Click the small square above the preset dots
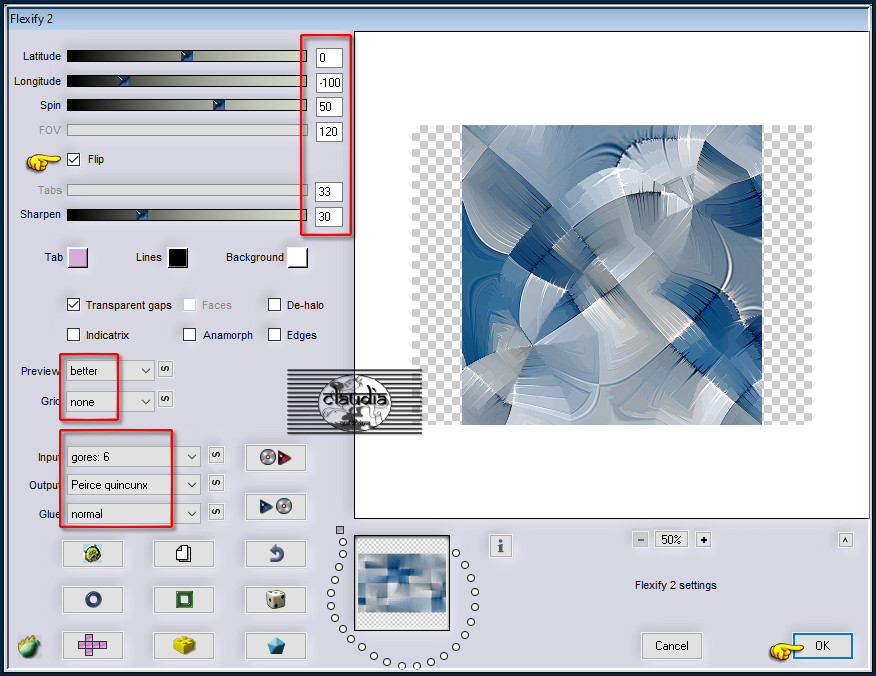The width and height of the screenshot is (876, 676). coord(340,530)
